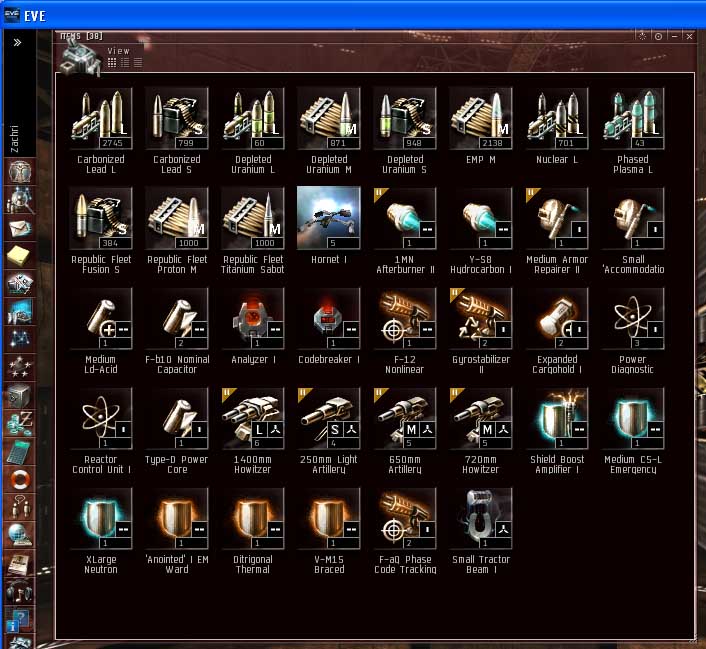The width and height of the screenshot is (706, 649).
Task: Open the chat channels people icon
Action: (20, 508)
